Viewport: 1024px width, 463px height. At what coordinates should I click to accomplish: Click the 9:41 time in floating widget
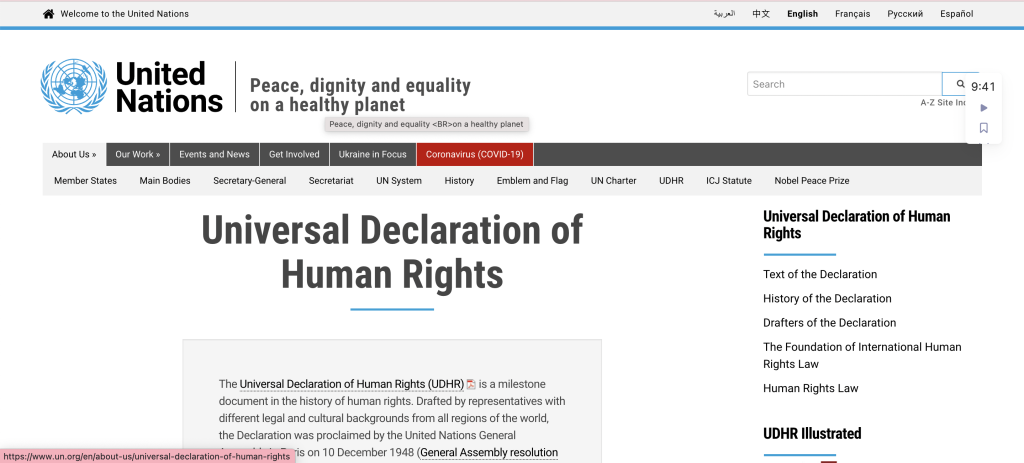point(983,87)
